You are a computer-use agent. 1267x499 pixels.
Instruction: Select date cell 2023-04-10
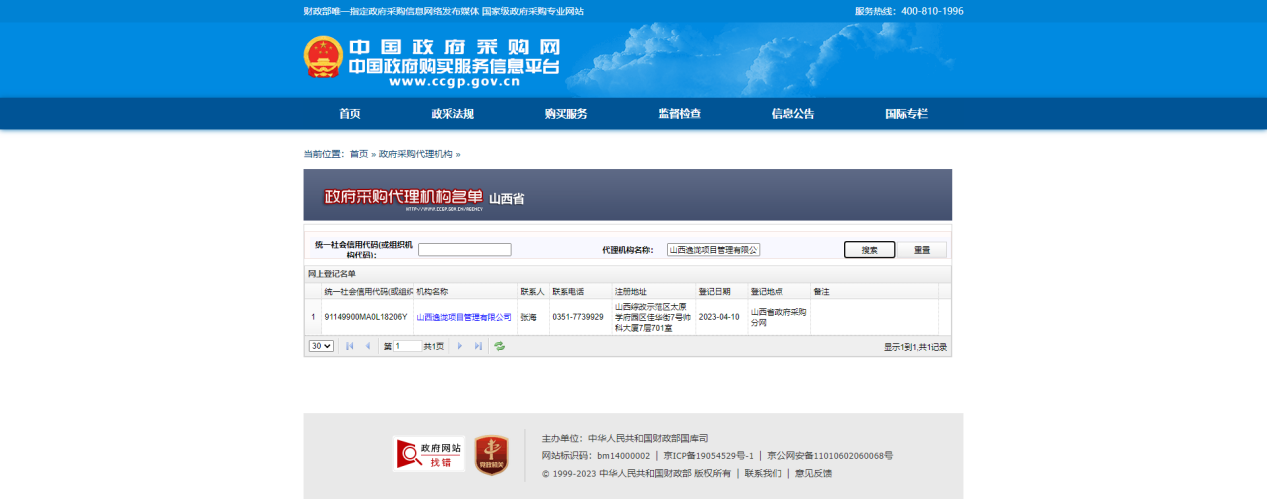718,317
